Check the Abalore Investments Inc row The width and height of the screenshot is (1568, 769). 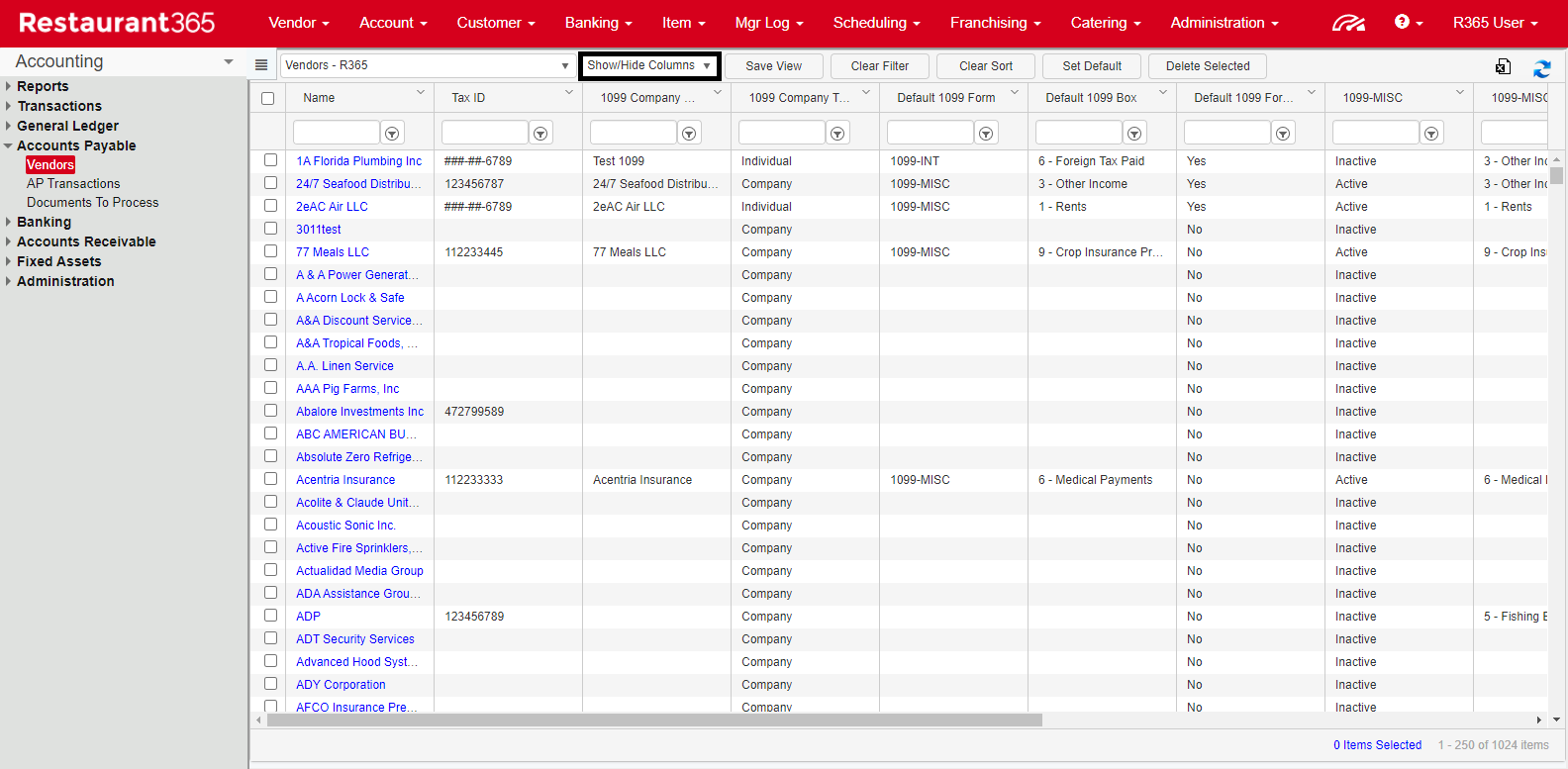tap(270, 411)
